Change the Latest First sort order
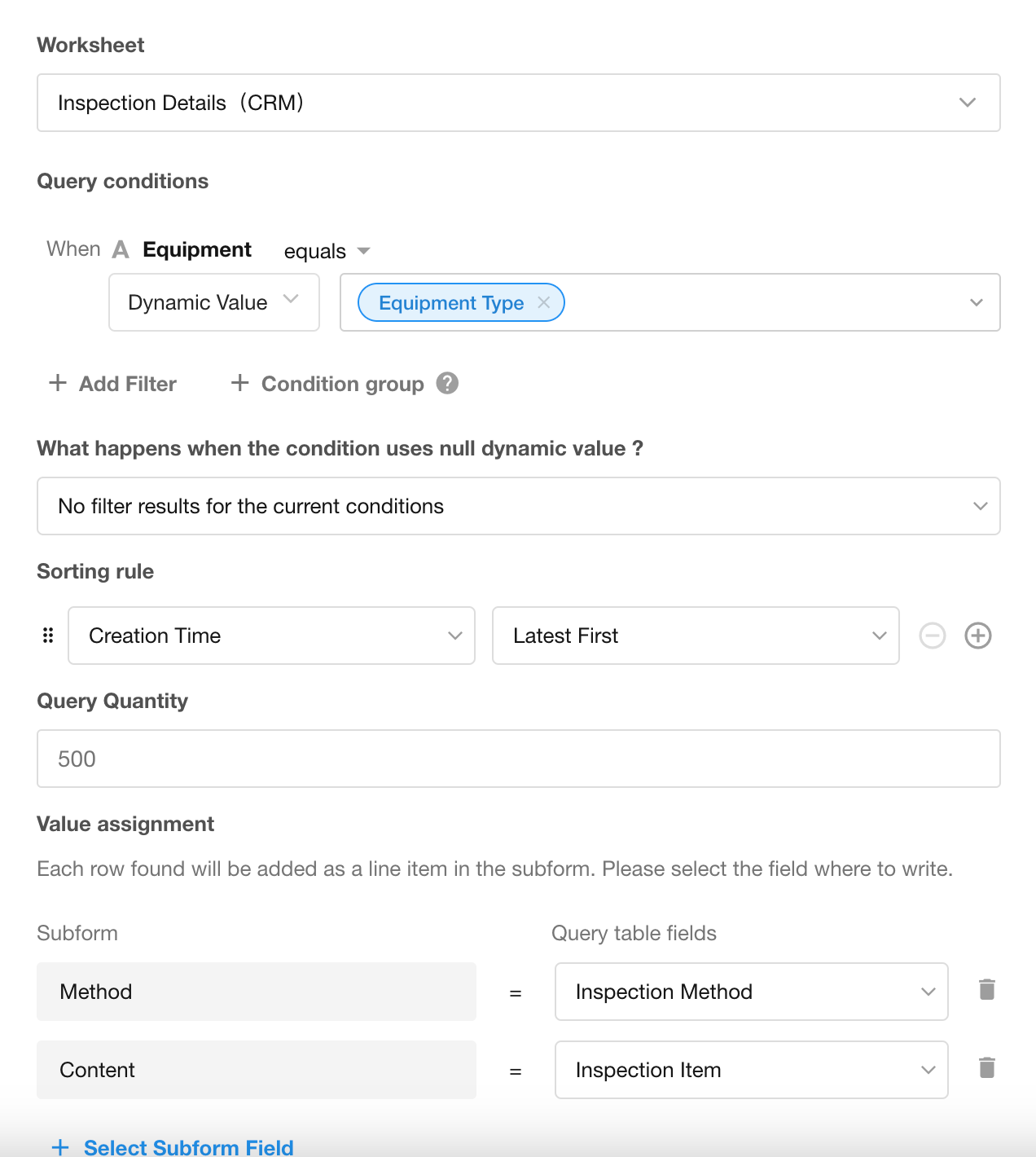The width and height of the screenshot is (1036, 1157). 695,636
